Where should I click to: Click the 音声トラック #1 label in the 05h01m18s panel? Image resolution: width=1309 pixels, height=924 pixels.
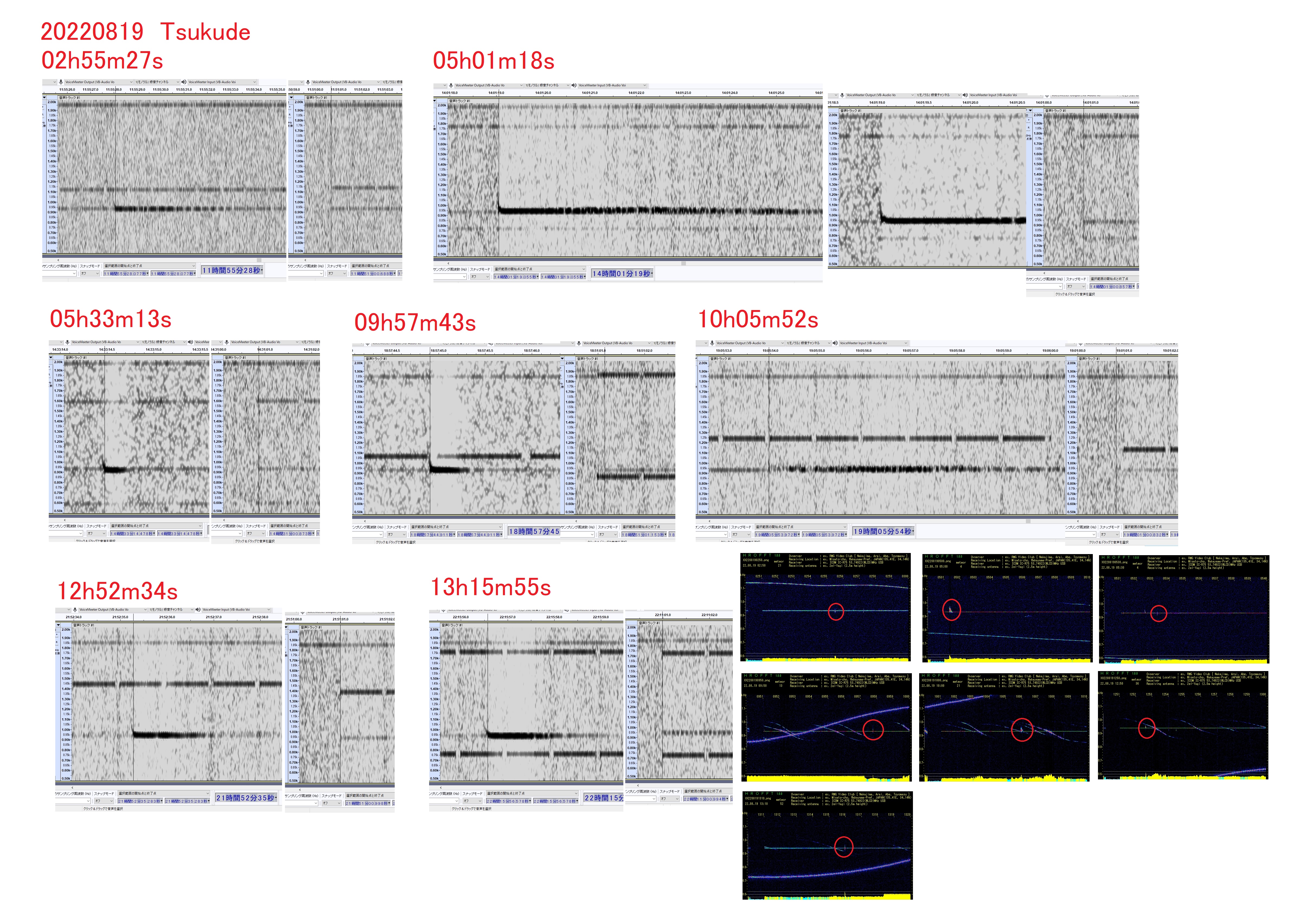[461, 101]
